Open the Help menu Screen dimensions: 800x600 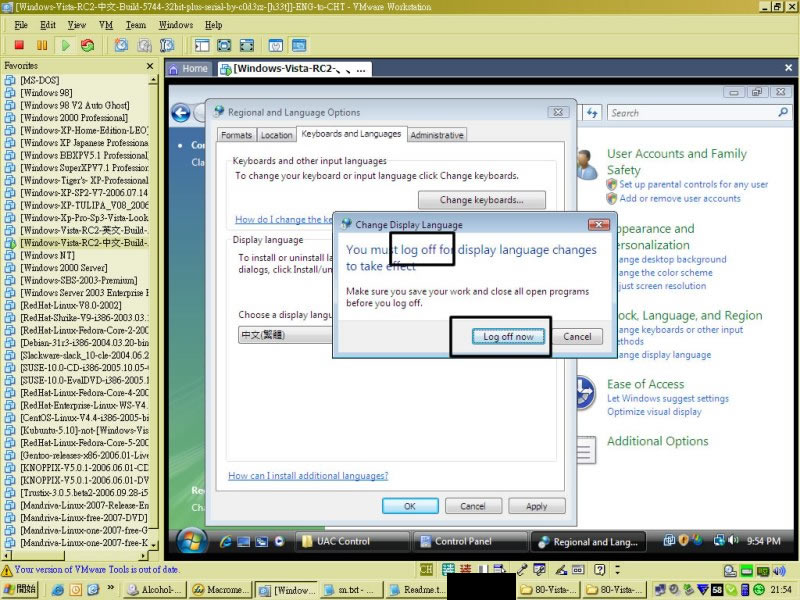[x=214, y=25]
